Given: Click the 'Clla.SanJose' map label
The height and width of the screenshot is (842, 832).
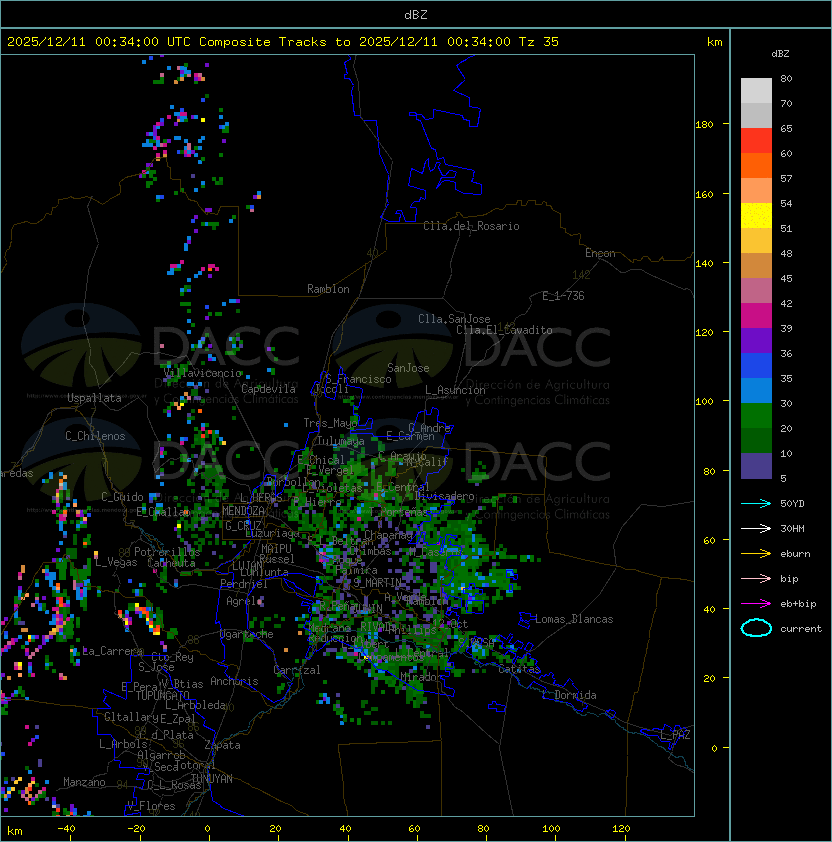Looking at the screenshot, I should [x=454, y=319].
